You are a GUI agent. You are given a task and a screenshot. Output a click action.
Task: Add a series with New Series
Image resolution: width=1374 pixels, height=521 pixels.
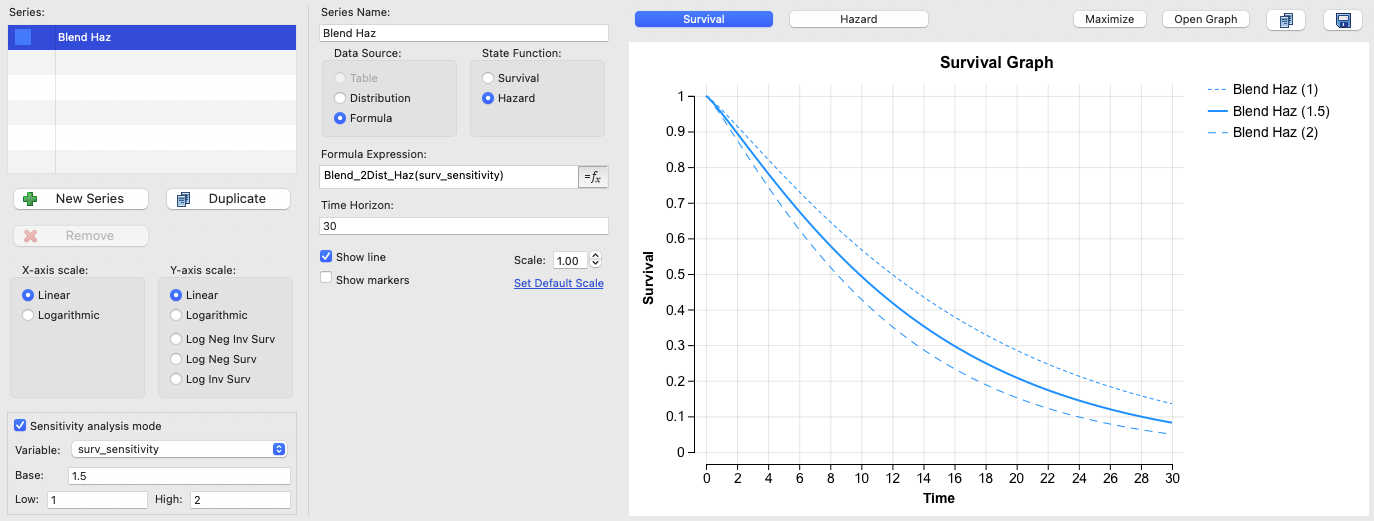81,199
